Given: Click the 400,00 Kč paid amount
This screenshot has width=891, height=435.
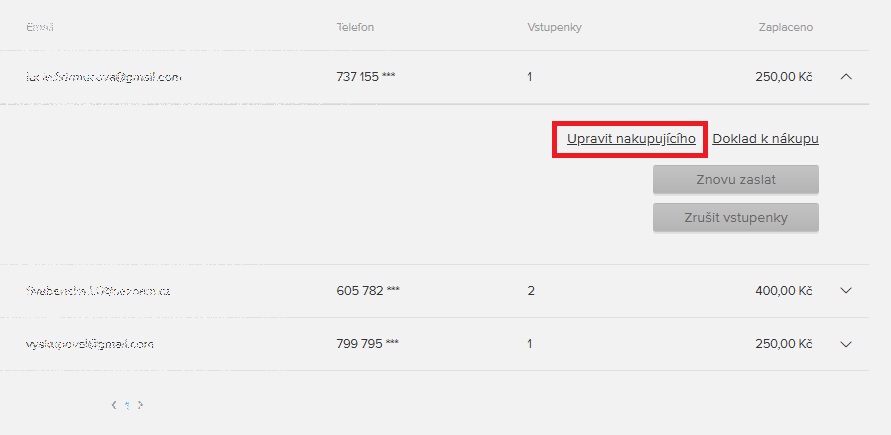Looking at the screenshot, I should (783, 291).
